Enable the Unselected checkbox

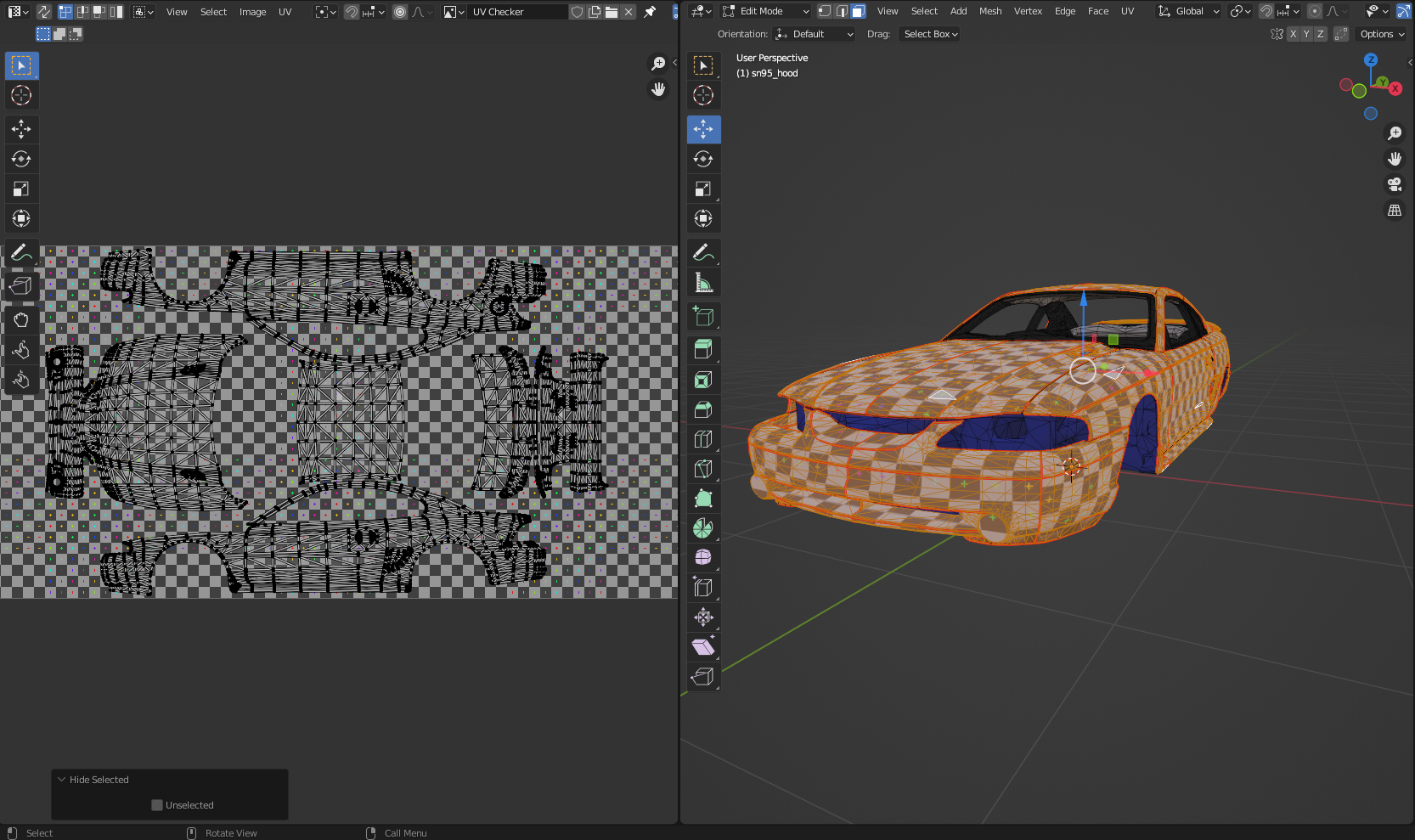[x=157, y=805]
